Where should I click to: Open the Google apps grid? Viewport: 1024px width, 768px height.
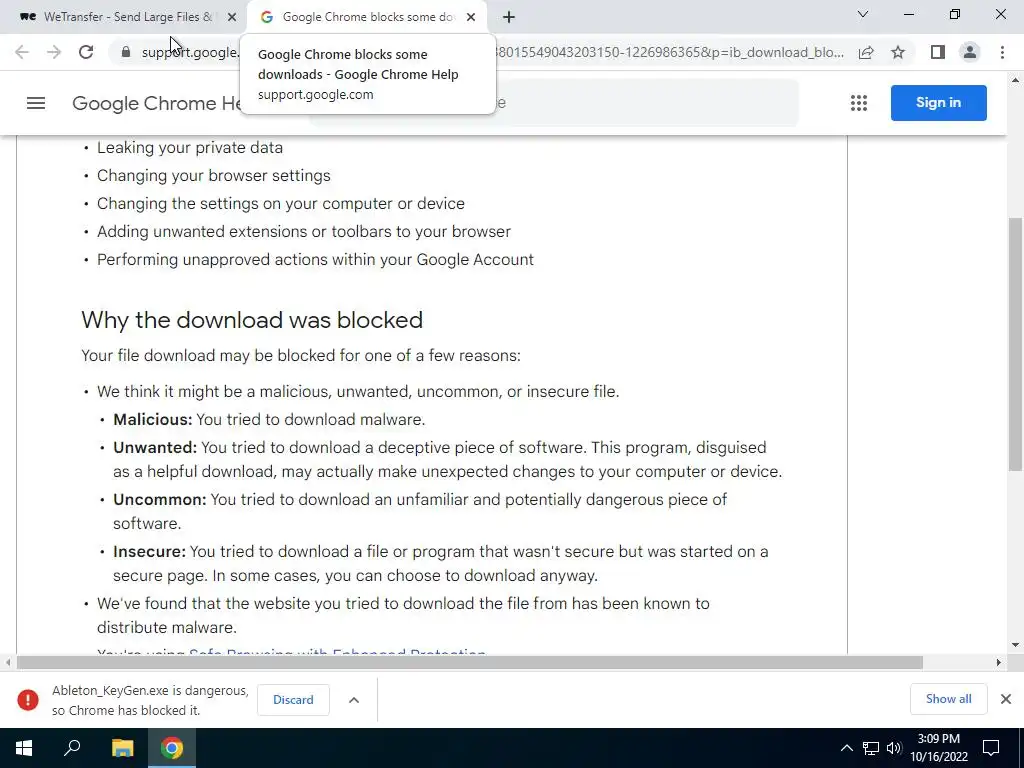pyautogui.click(x=859, y=103)
